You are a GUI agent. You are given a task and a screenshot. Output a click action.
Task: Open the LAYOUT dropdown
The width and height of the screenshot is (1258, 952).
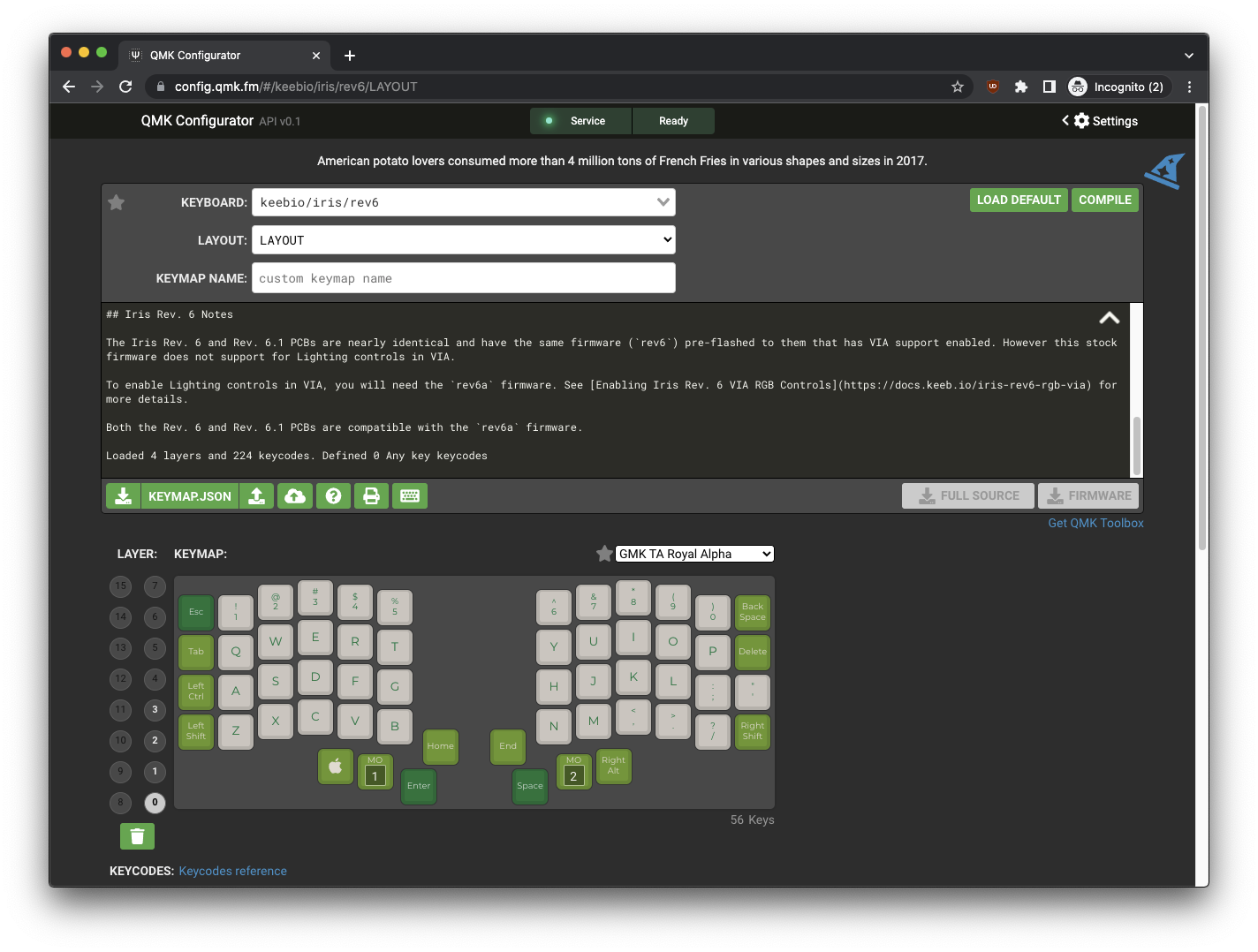pyautogui.click(x=463, y=240)
